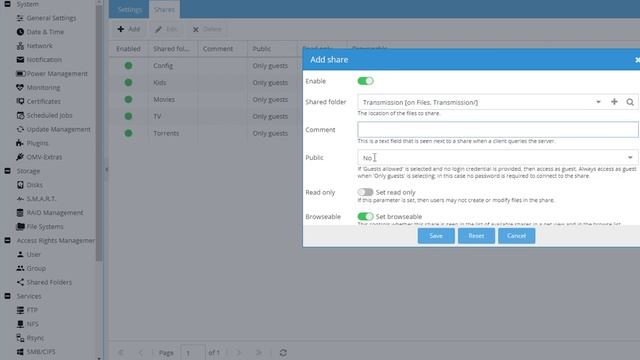This screenshot has width=640, height=360.
Task: Click the RAID Management database icon
Action: pos(20,213)
